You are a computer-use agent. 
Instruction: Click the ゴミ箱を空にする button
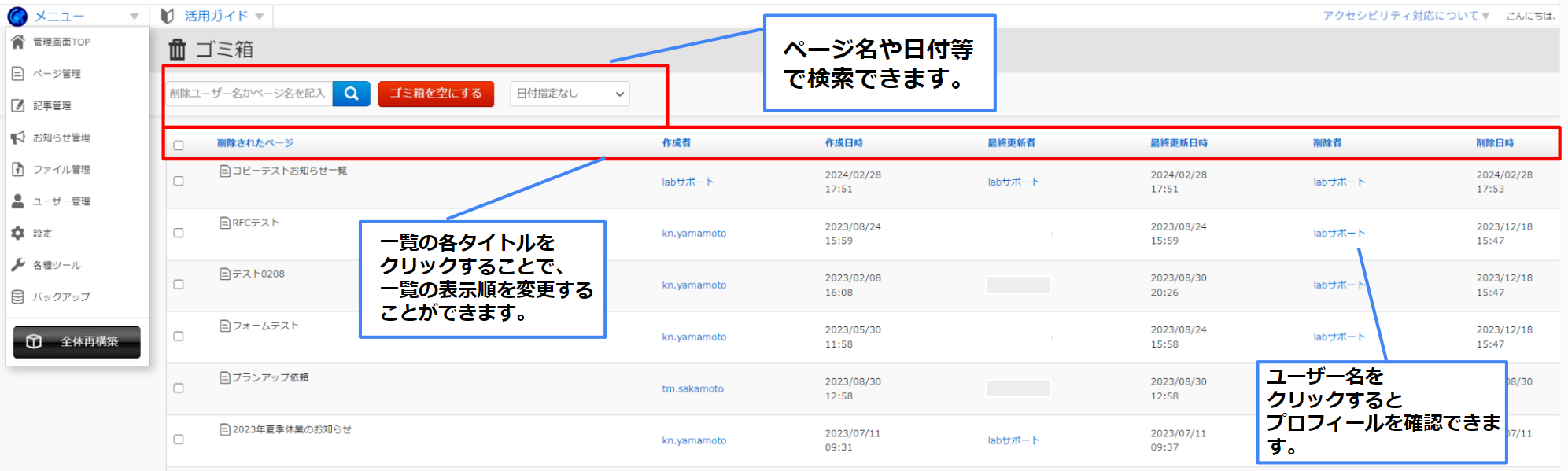click(x=436, y=94)
